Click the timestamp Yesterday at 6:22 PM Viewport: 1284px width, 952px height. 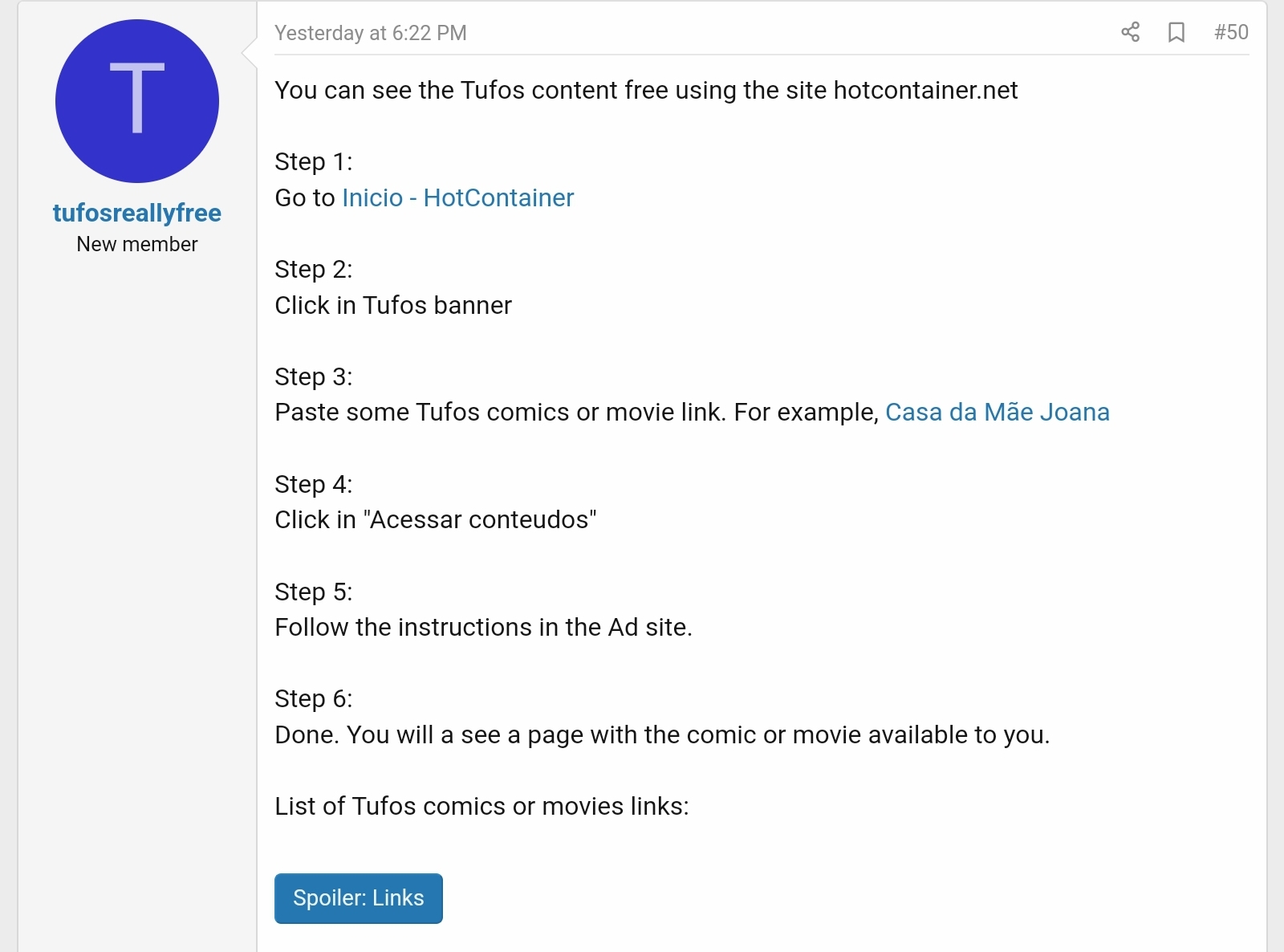coord(370,33)
